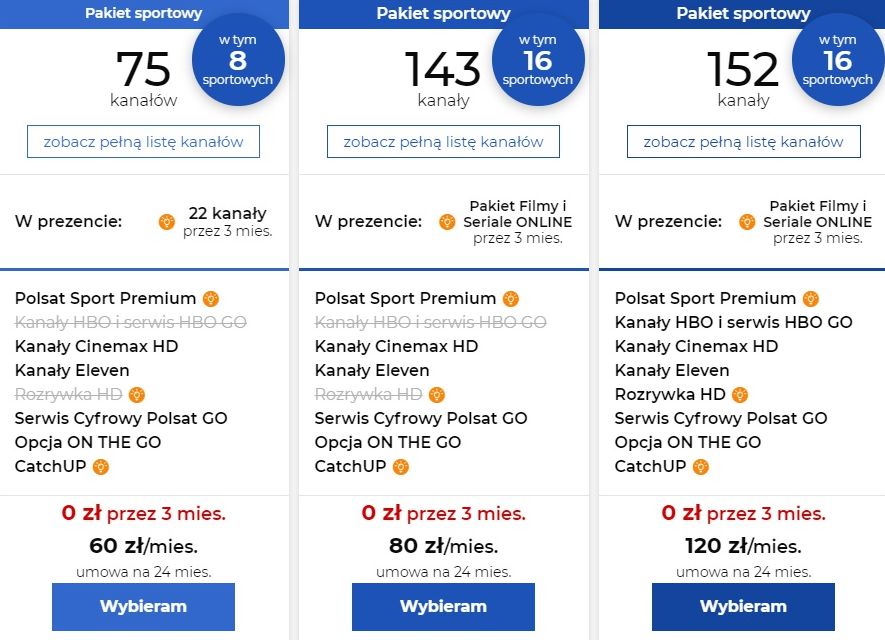Click bulb icon beside Polsat Sport Premium, 75-channel plan
885x640 pixels.
(x=211, y=299)
